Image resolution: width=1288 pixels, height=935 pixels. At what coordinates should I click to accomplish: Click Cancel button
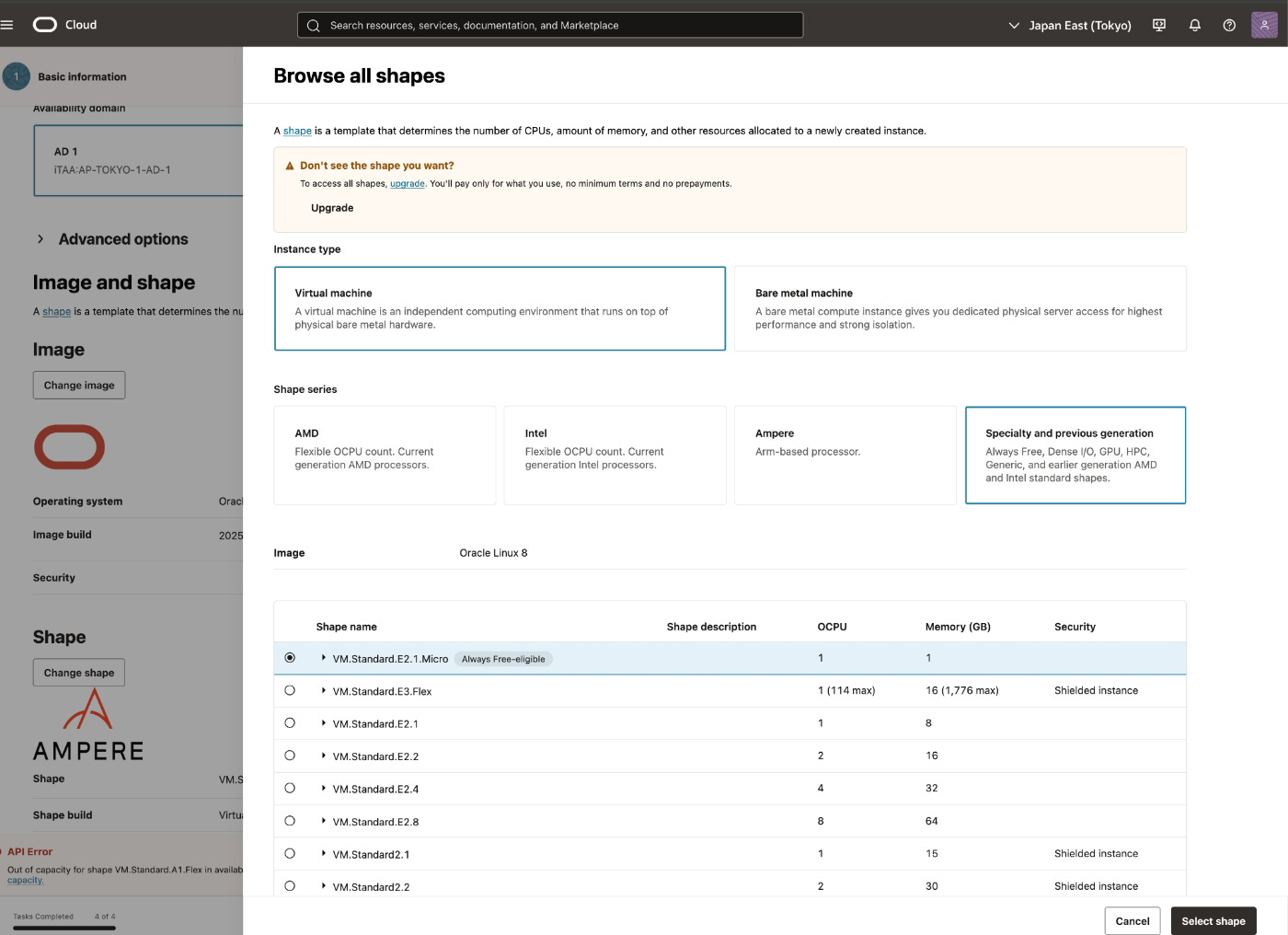(x=1133, y=921)
